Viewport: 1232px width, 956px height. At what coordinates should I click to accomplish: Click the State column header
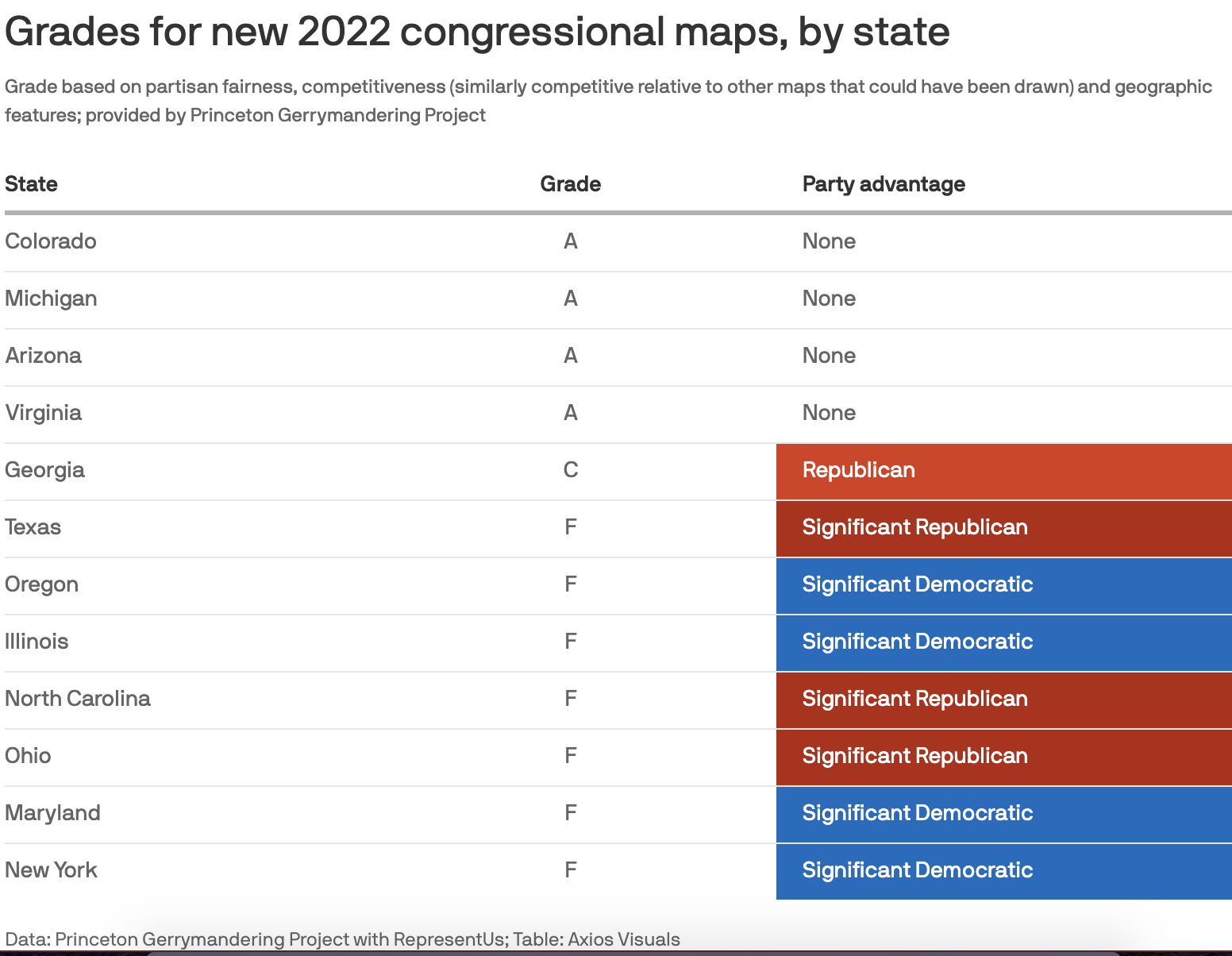pos(32,184)
